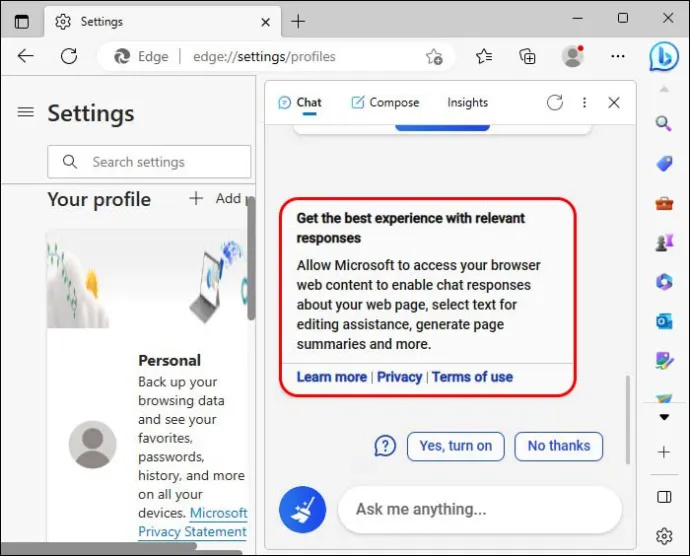Close the Bing Chat sidebar pane
The image size is (690, 556).
[x=614, y=103]
